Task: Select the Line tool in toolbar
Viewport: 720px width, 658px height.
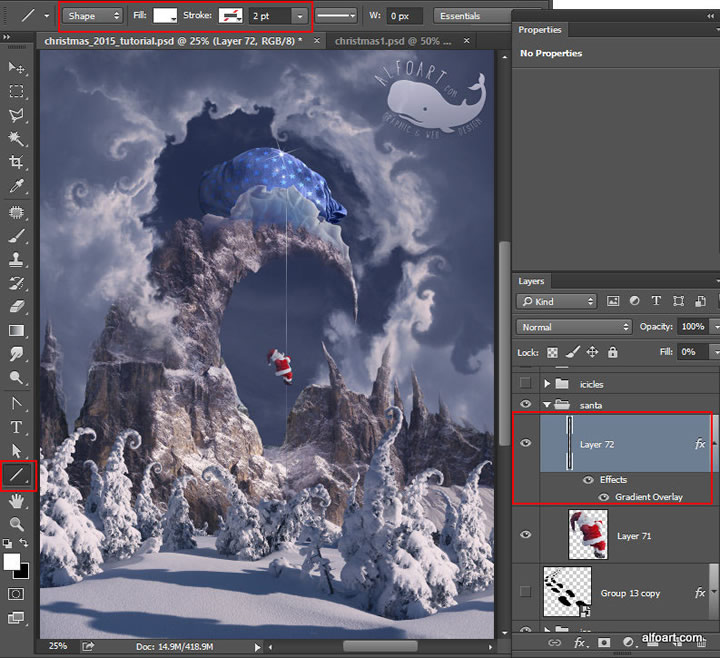Action: (x=17, y=476)
